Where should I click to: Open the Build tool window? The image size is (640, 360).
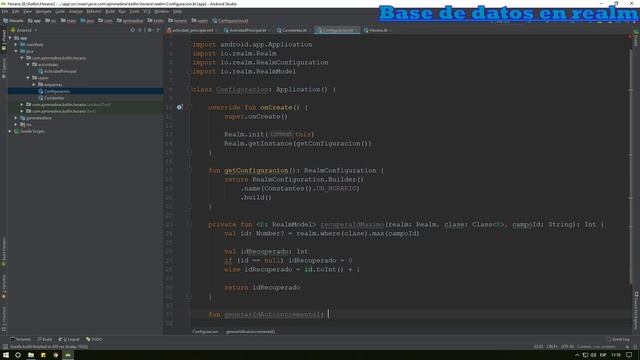(45, 339)
